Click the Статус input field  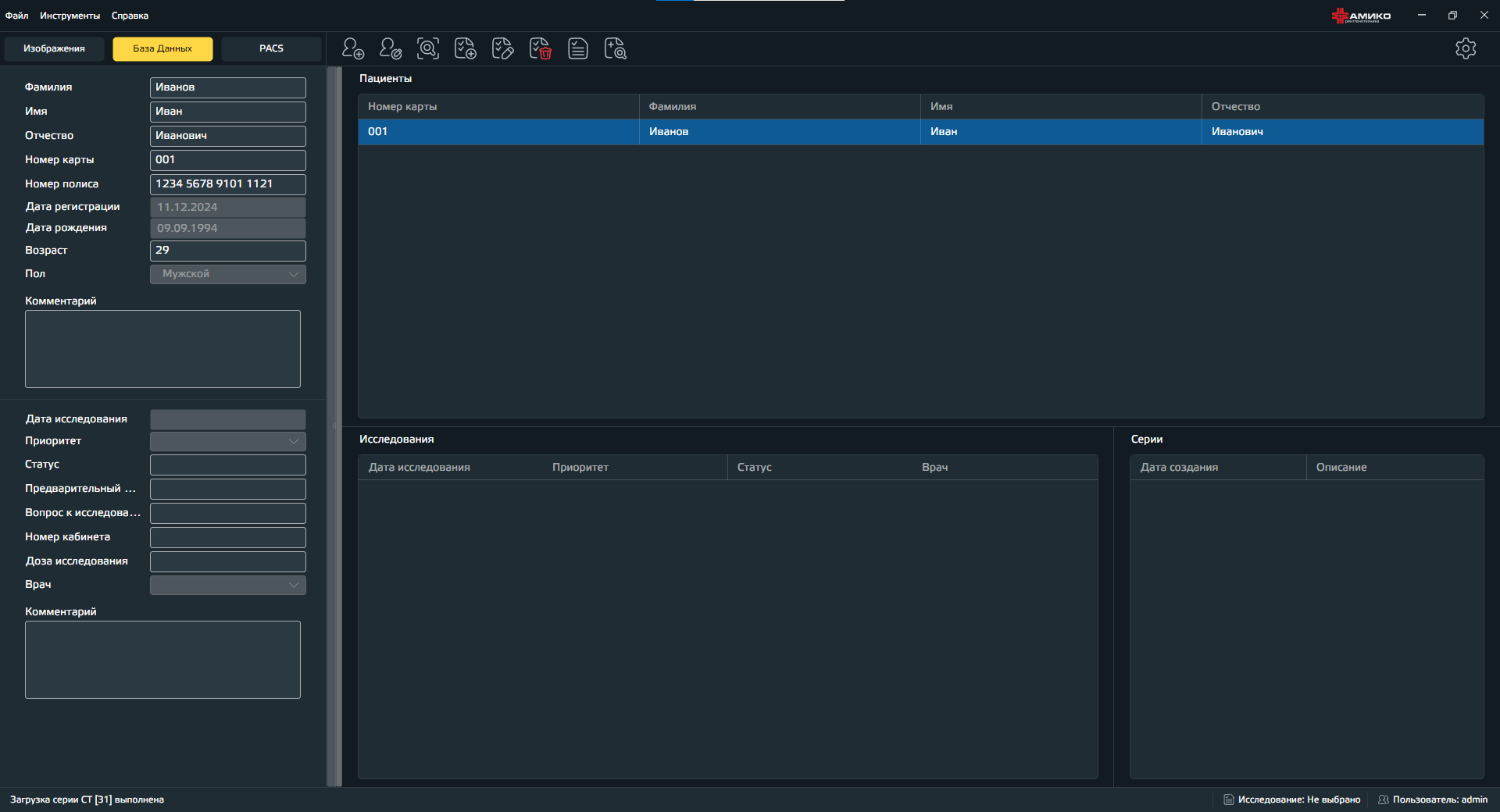tap(228, 465)
